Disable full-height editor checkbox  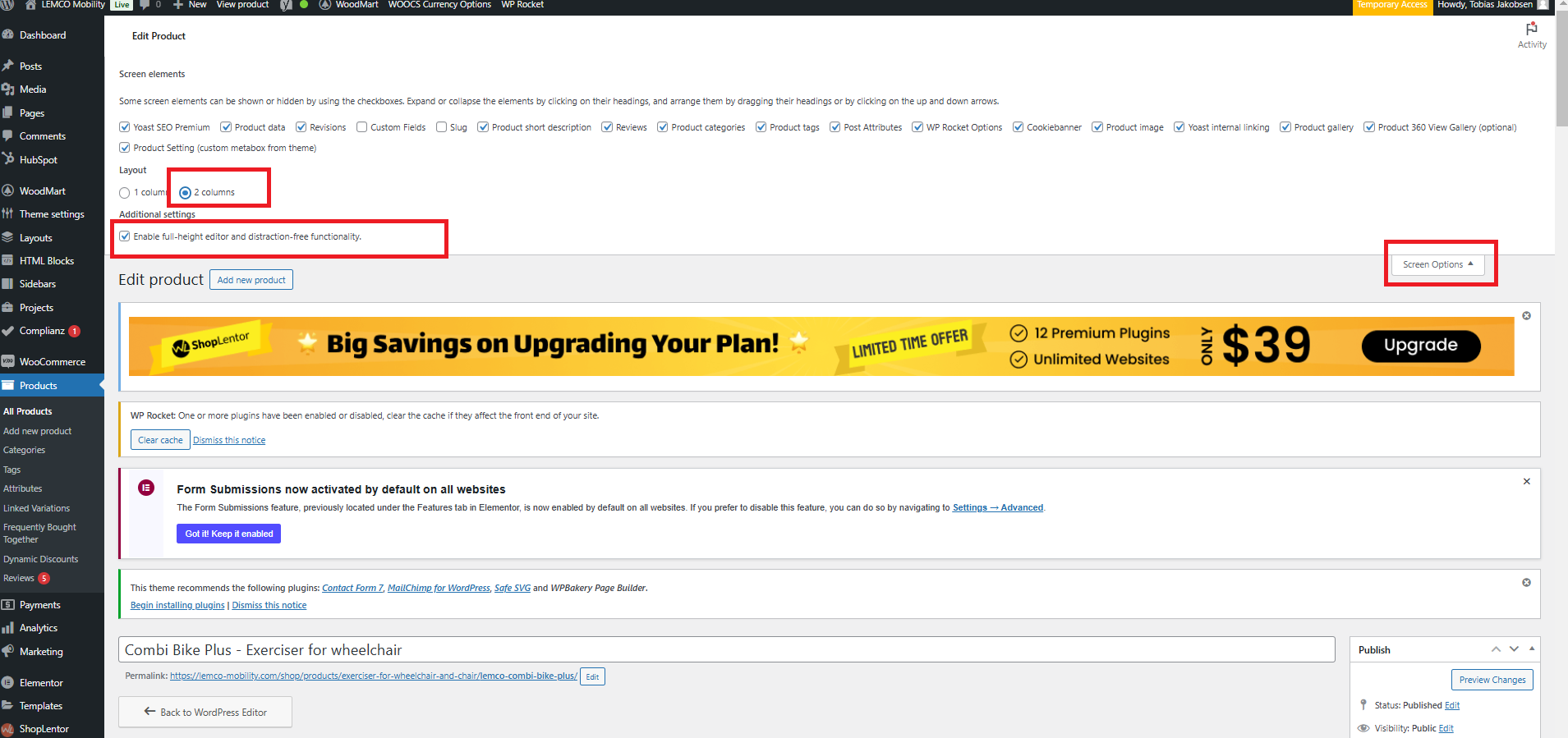125,236
